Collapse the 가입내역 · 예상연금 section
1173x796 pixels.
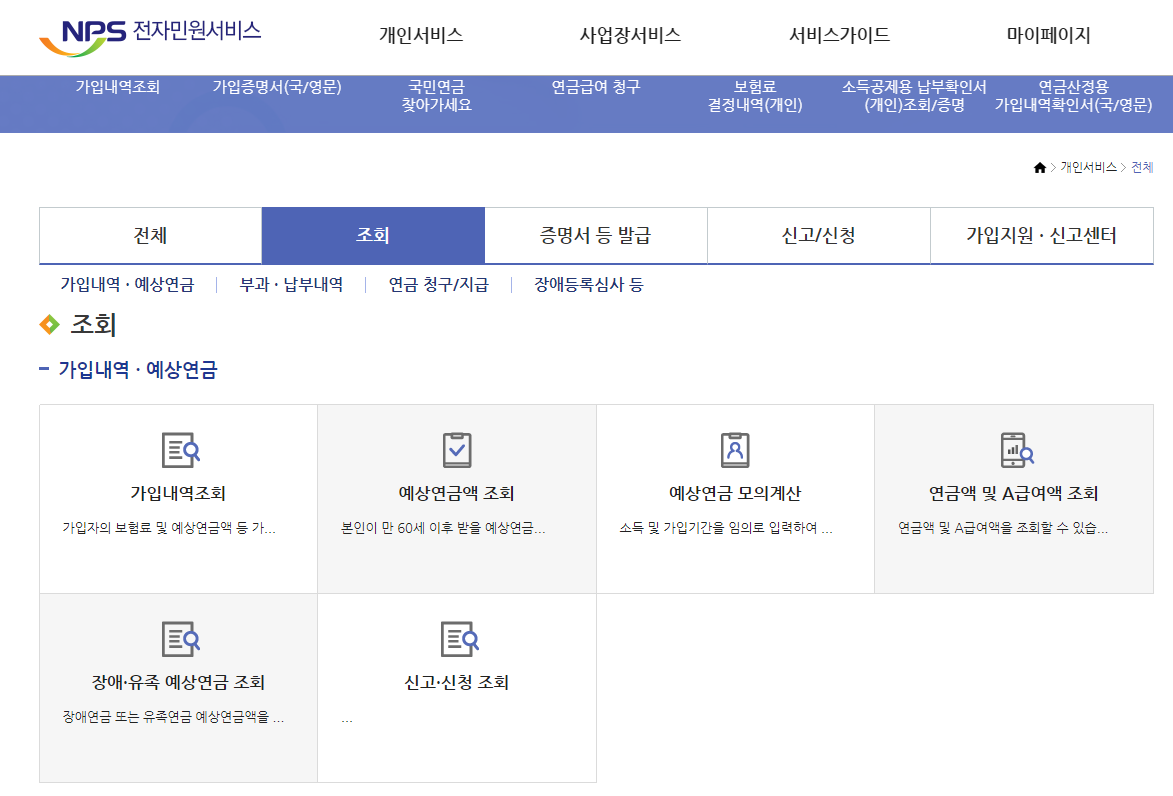(46, 370)
